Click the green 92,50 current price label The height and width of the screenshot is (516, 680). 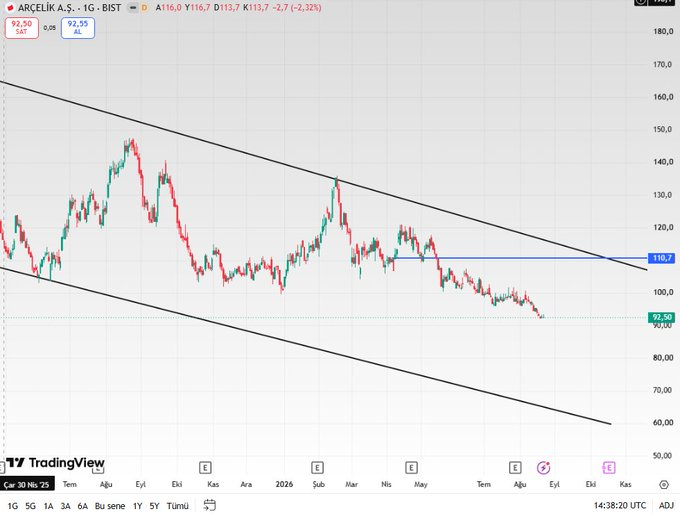coord(661,317)
